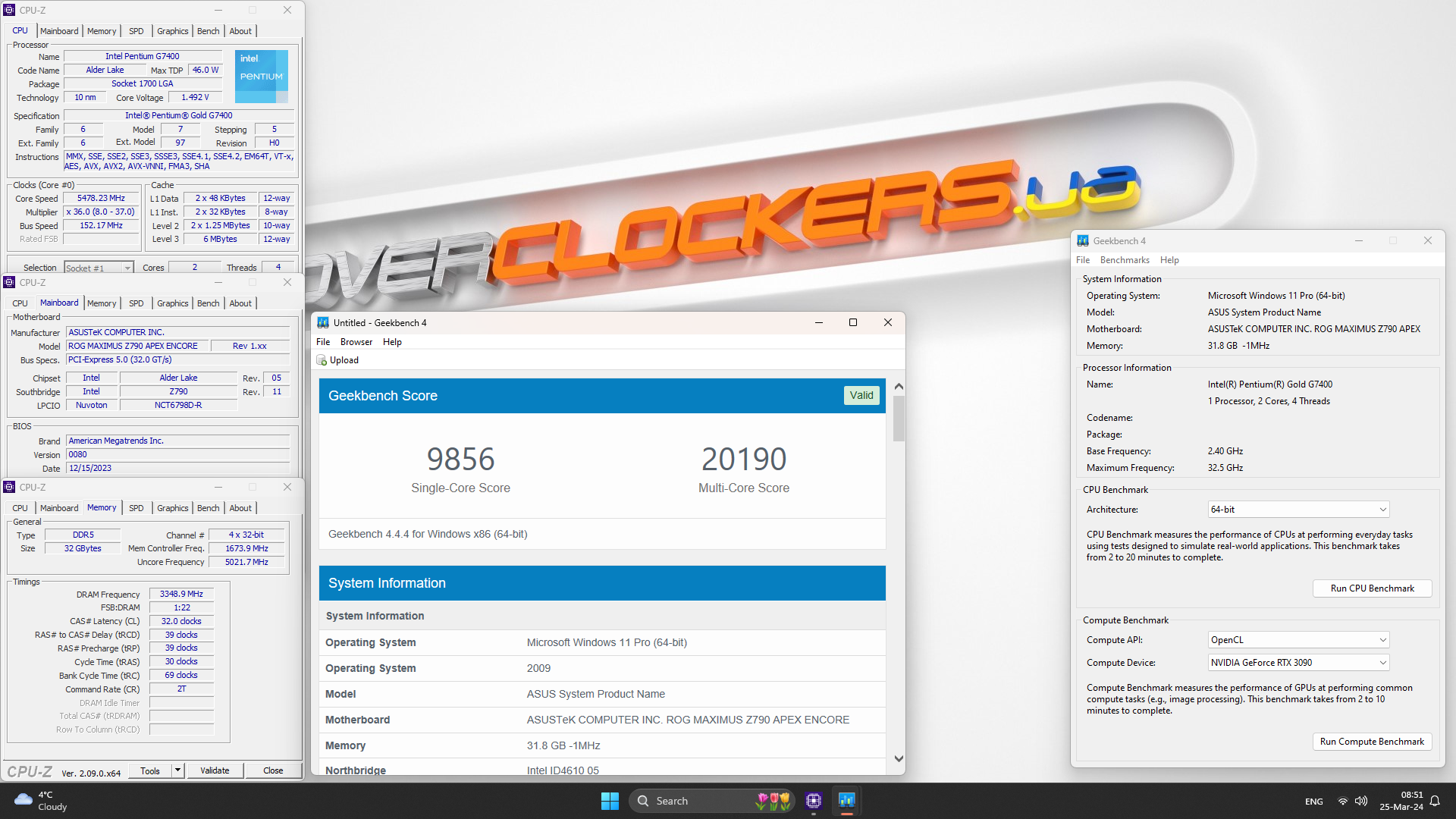1456x819 pixels.
Task: Click the Upload icon in Geekbench results toolbar
Action: click(322, 360)
